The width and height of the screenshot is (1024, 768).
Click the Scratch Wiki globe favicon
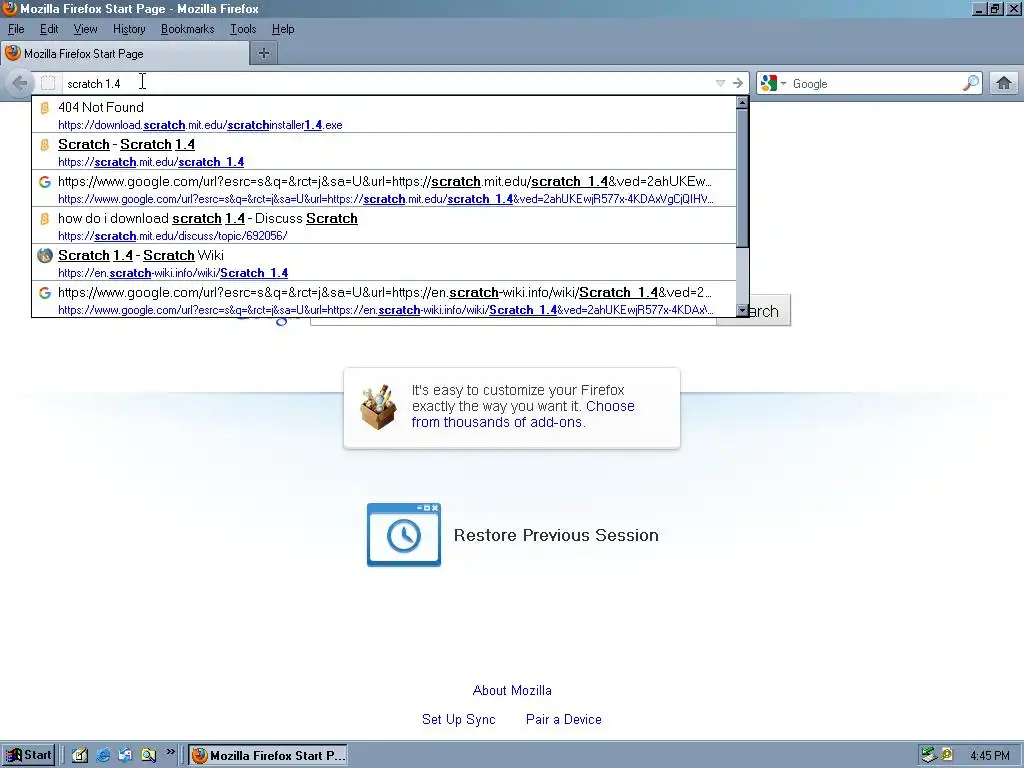44,255
